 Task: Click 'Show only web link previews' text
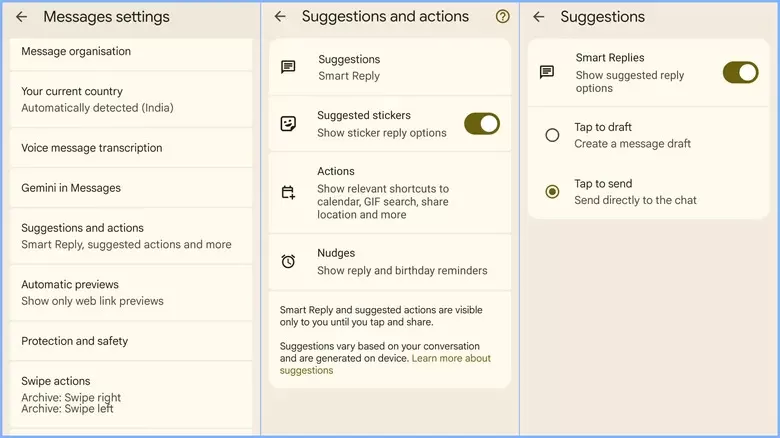point(93,301)
